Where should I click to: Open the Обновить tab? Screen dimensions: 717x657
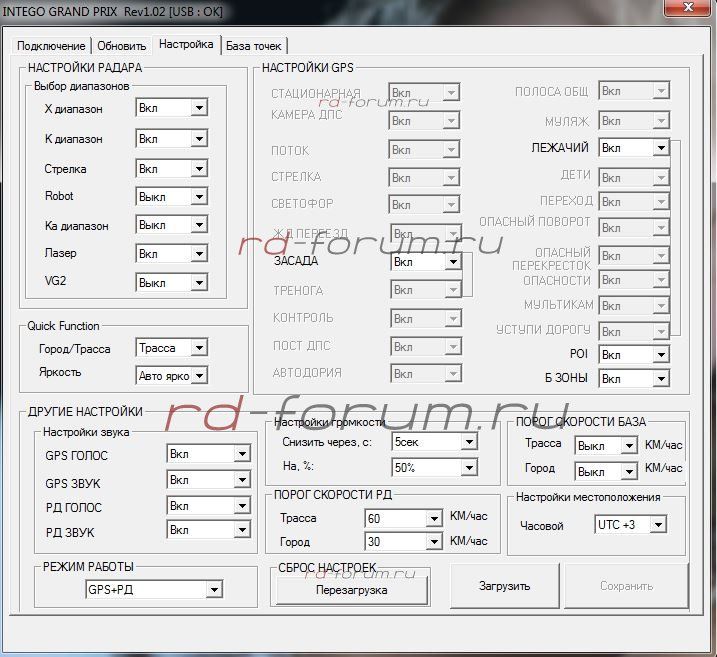point(122,46)
